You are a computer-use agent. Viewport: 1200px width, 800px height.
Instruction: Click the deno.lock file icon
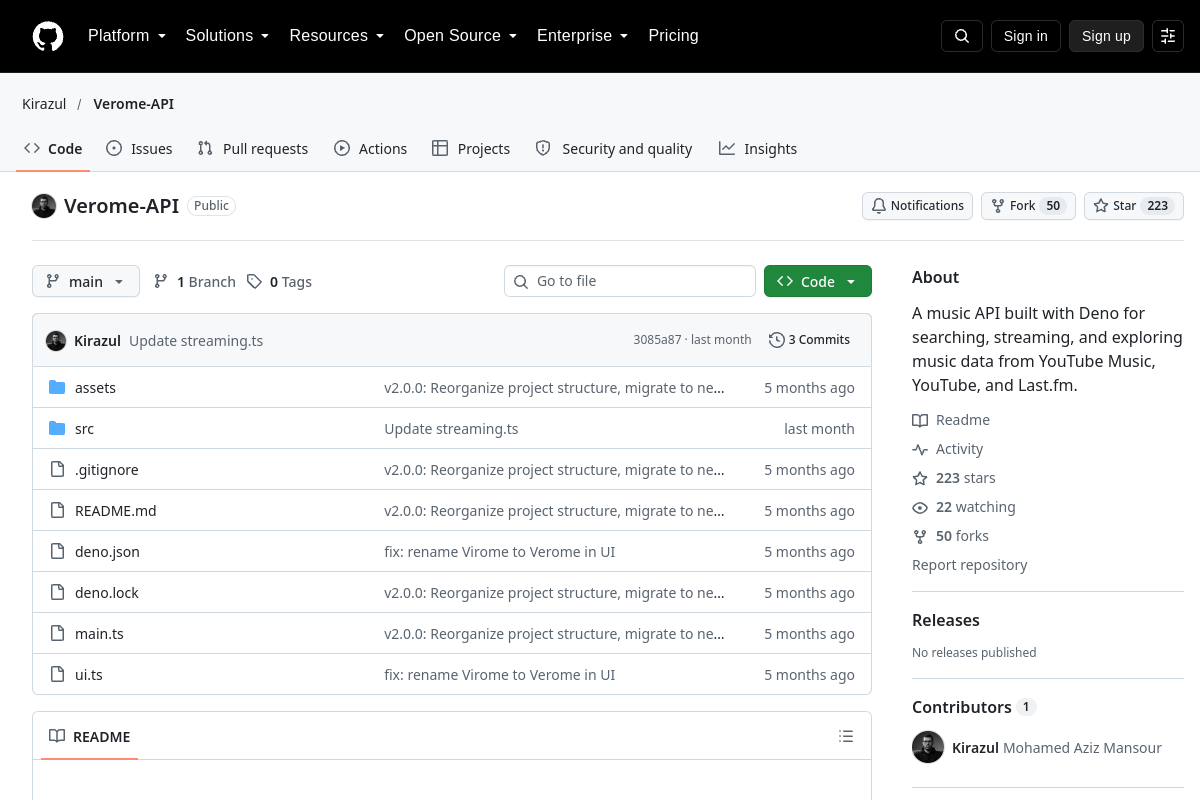tap(57, 593)
